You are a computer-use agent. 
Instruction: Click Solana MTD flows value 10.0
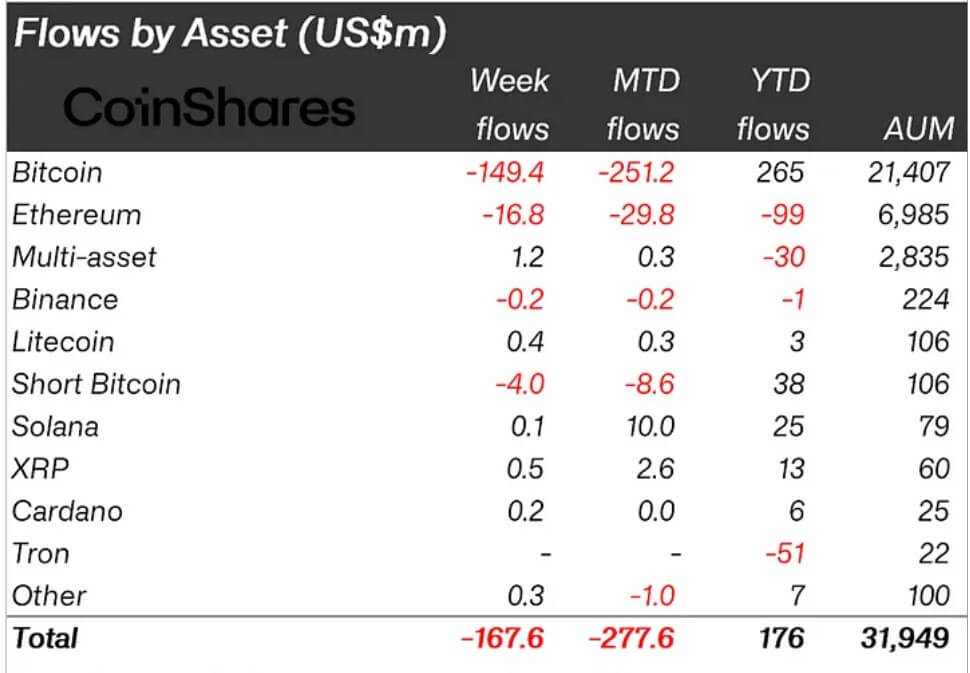pos(650,427)
